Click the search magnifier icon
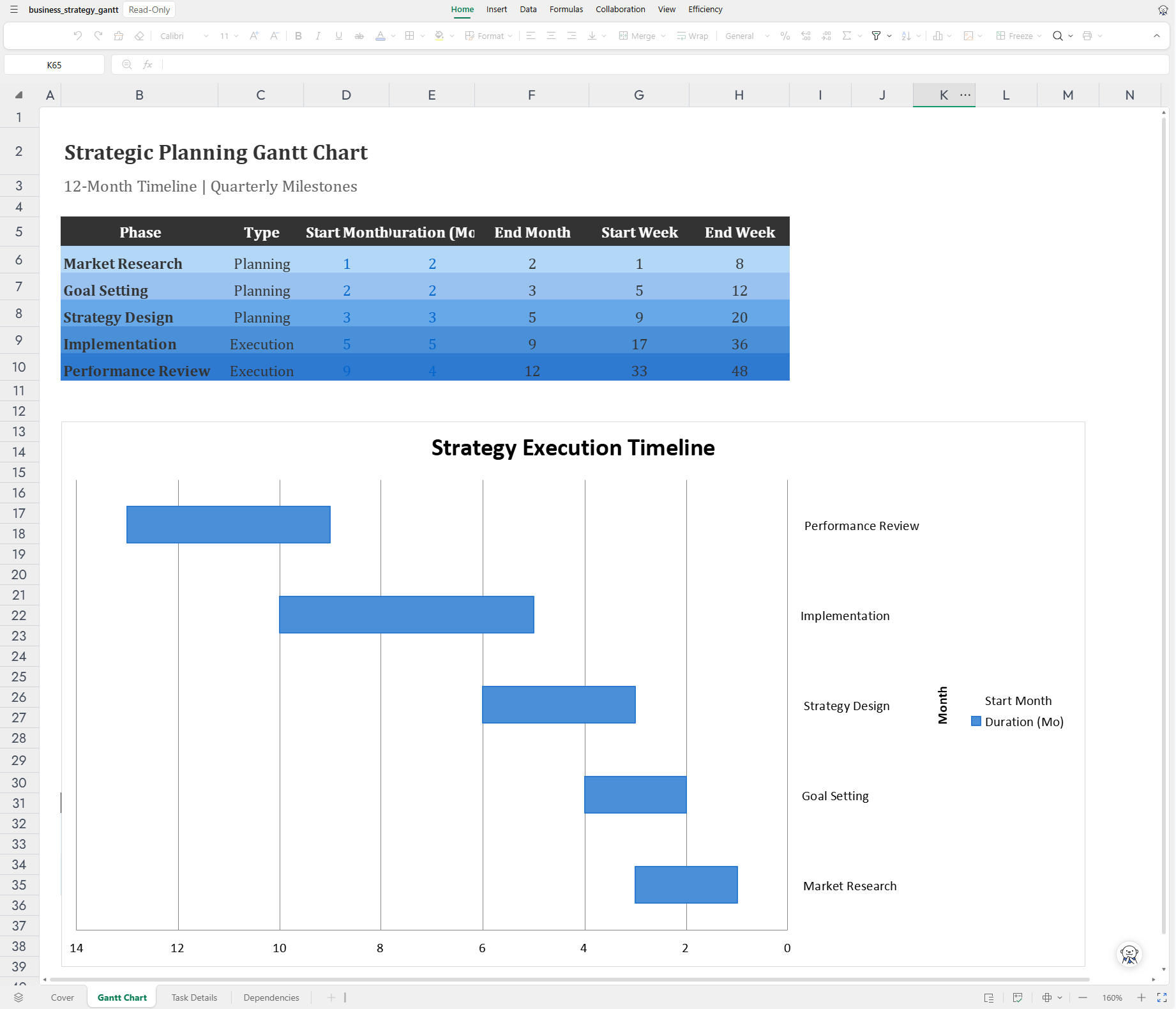The width and height of the screenshot is (1176, 1009). (x=1058, y=36)
